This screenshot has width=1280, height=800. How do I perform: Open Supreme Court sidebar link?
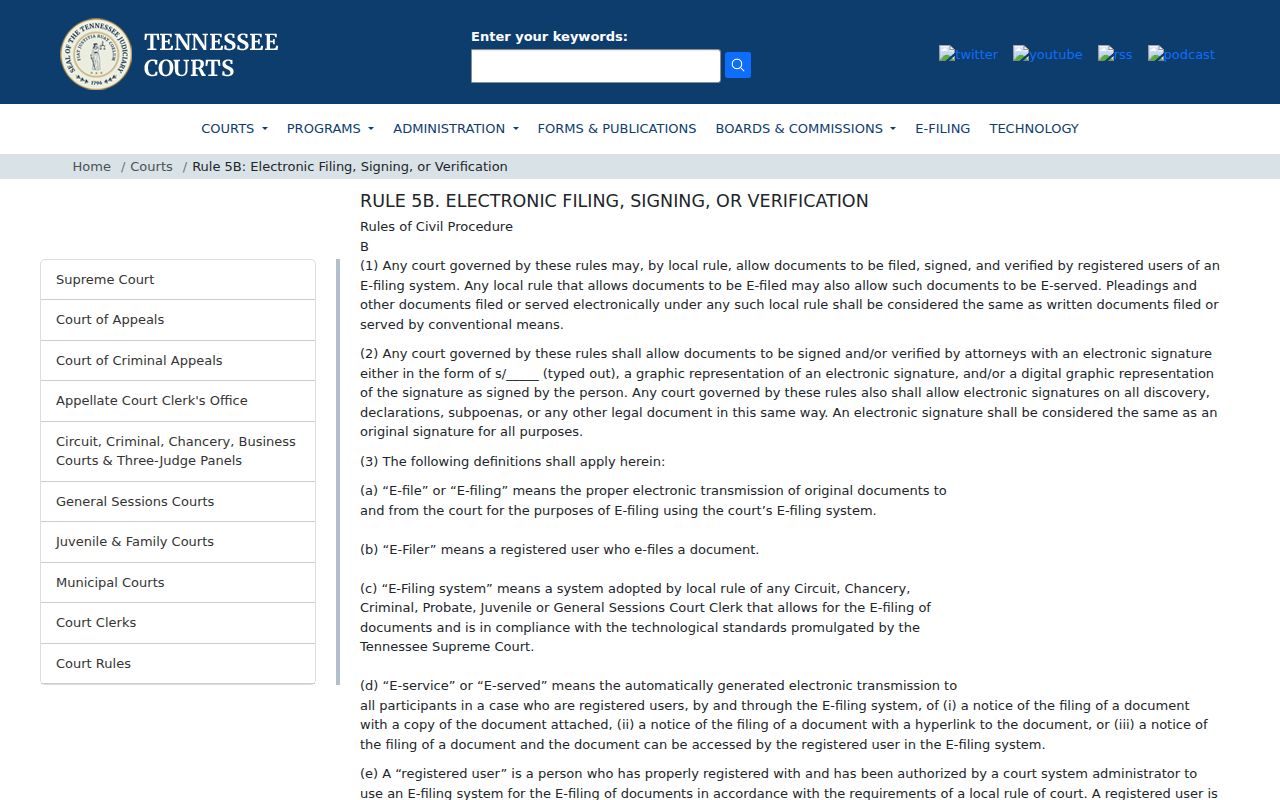coord(178,280)
